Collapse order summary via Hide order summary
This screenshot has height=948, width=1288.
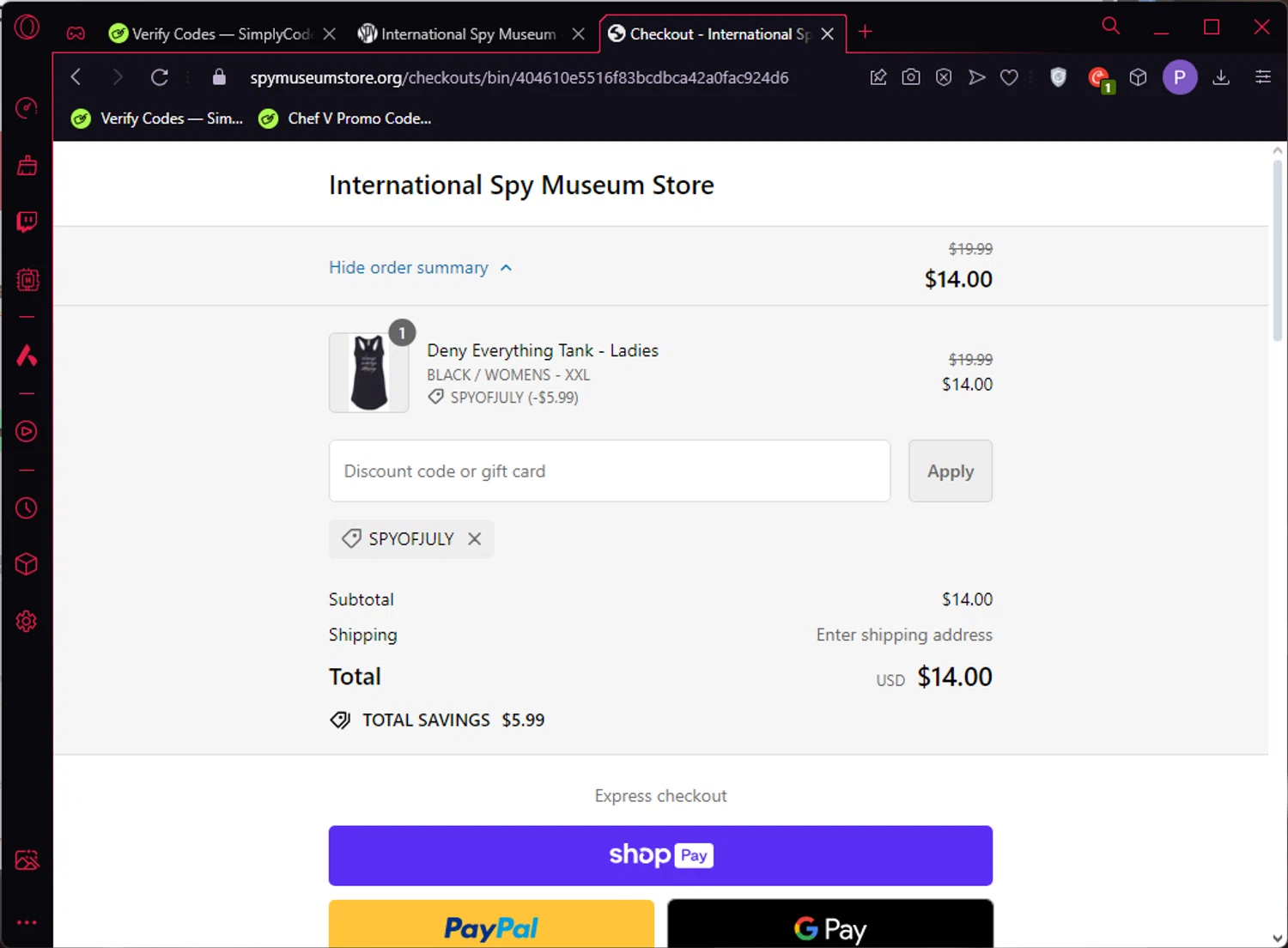pos(421,268)
